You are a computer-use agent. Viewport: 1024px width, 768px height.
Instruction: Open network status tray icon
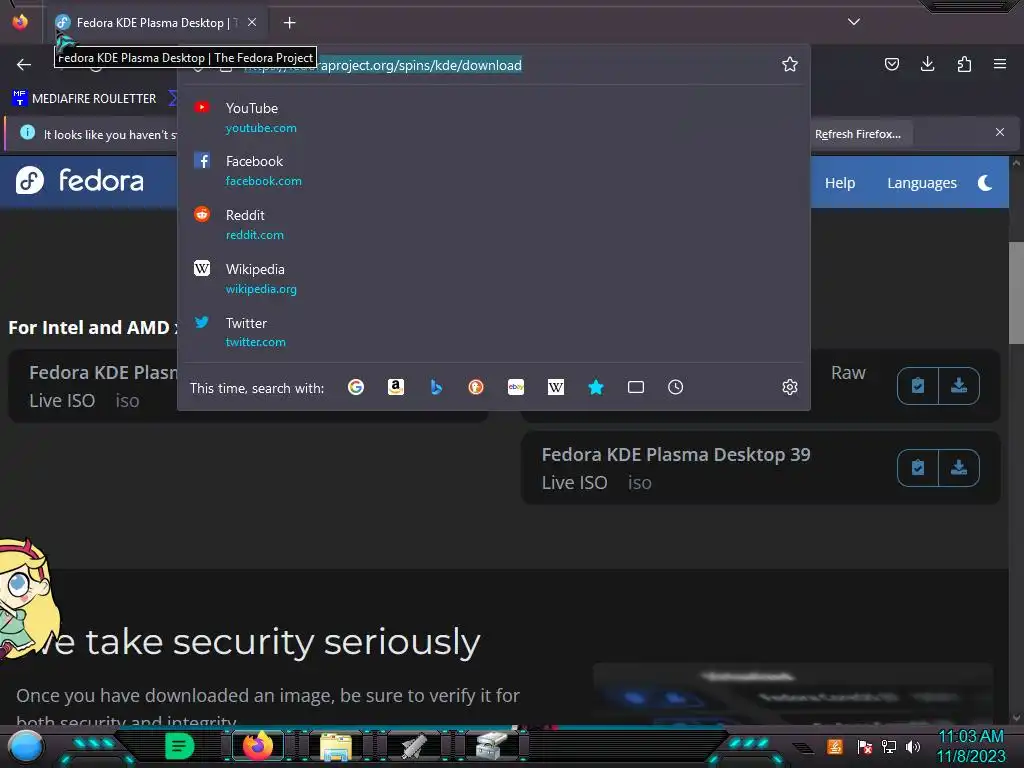(889, 746)
